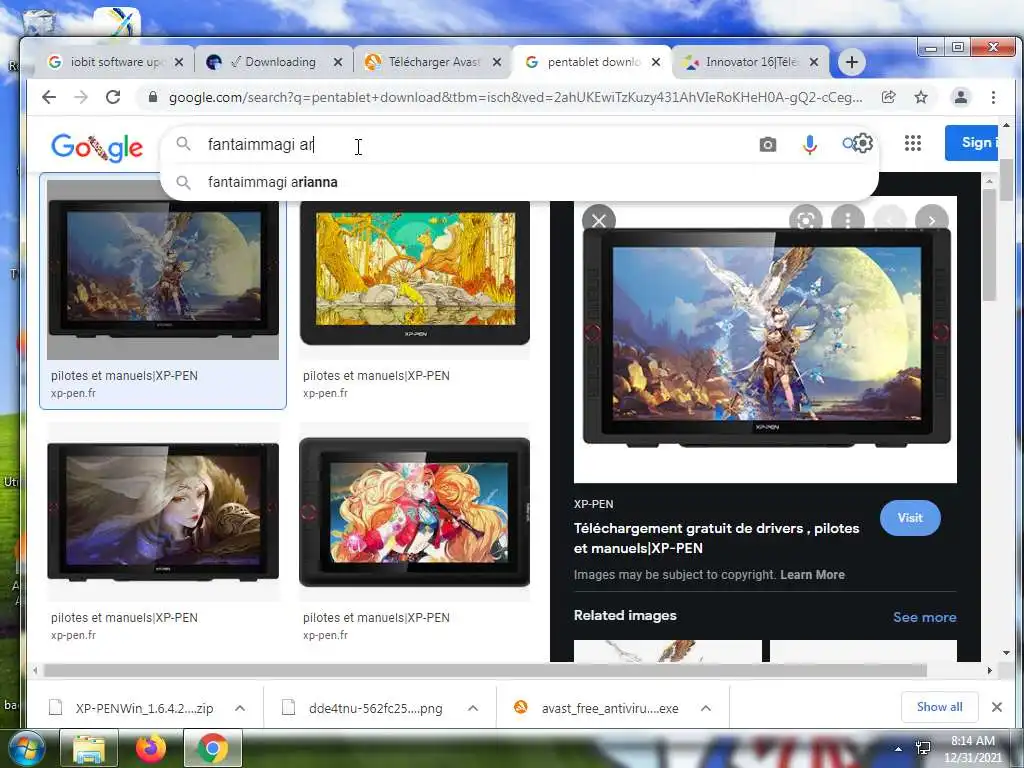This screenshot has width=1024, height=768.
Task: Reload the current page
Action: (113, 97)
